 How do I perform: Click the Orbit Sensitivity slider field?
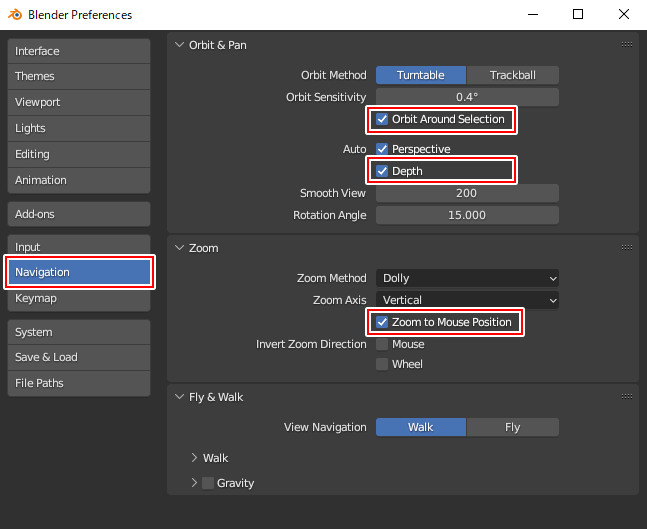pos(467,97)
